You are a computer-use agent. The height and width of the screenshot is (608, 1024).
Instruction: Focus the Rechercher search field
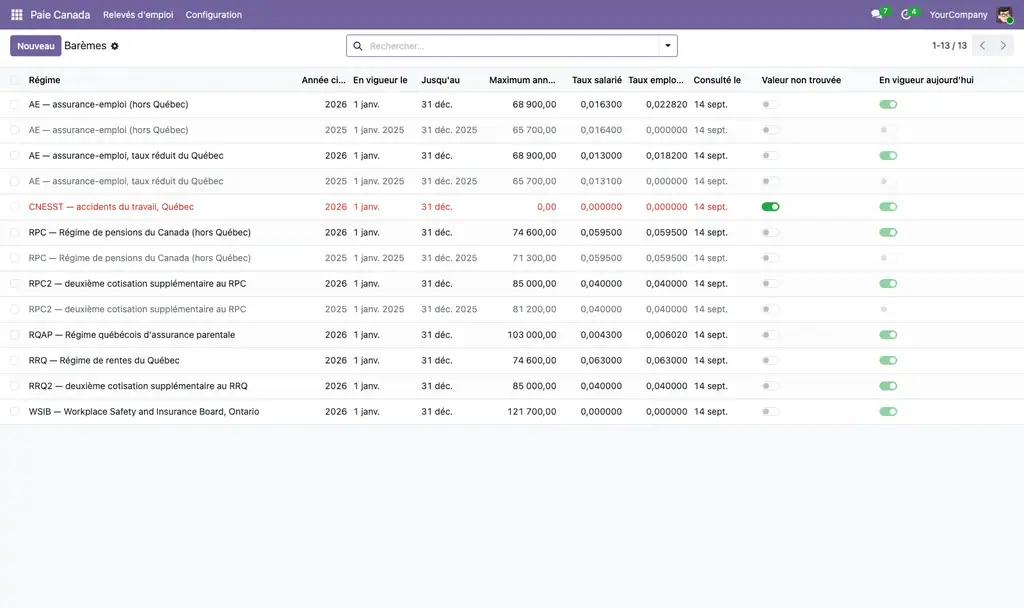tap(513, 46)
